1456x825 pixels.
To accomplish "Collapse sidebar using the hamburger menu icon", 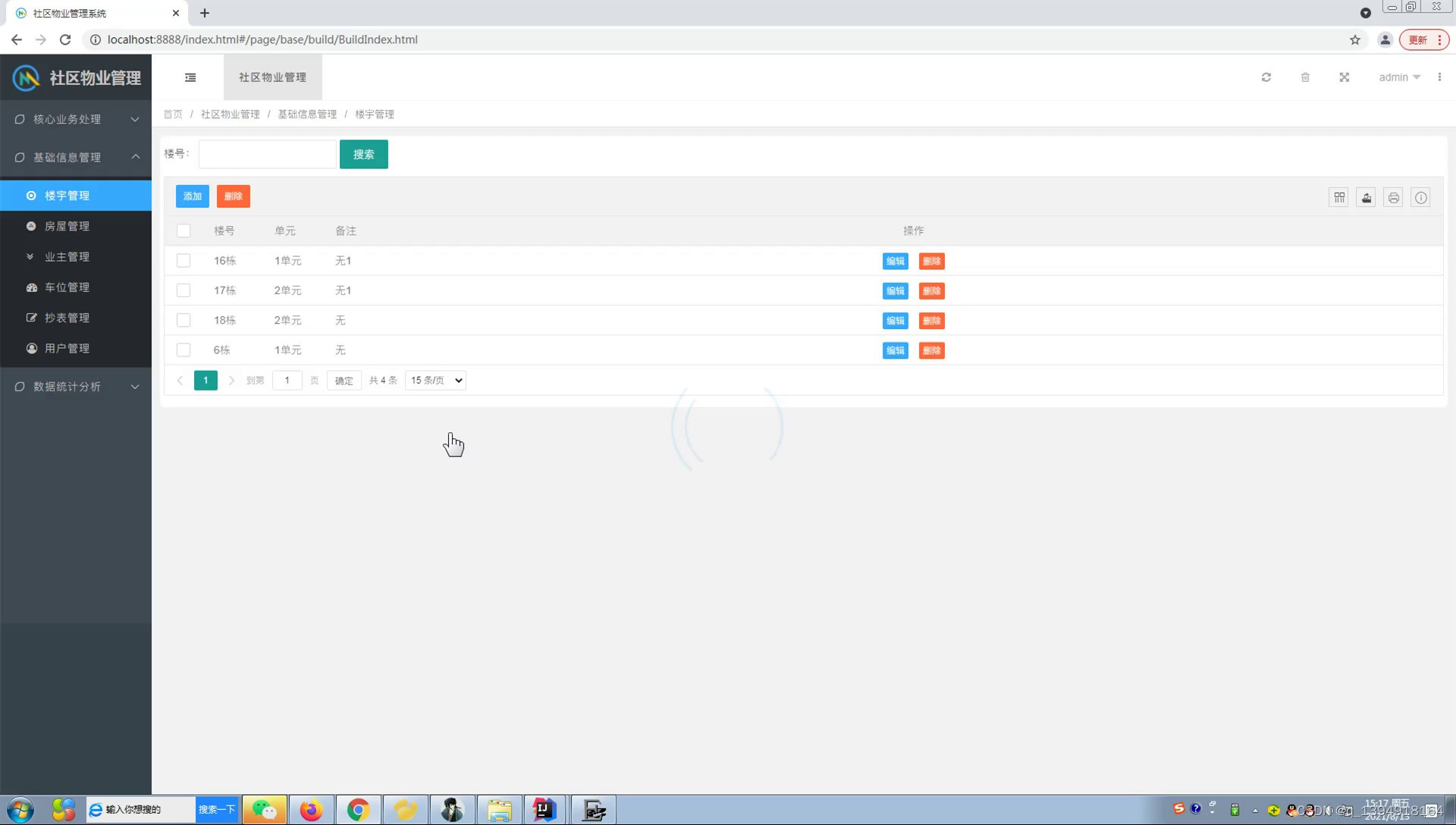I will (190, 77).
